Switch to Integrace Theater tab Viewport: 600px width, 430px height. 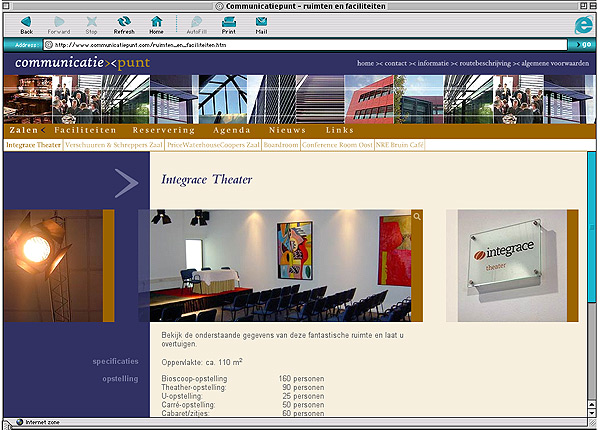33,145
